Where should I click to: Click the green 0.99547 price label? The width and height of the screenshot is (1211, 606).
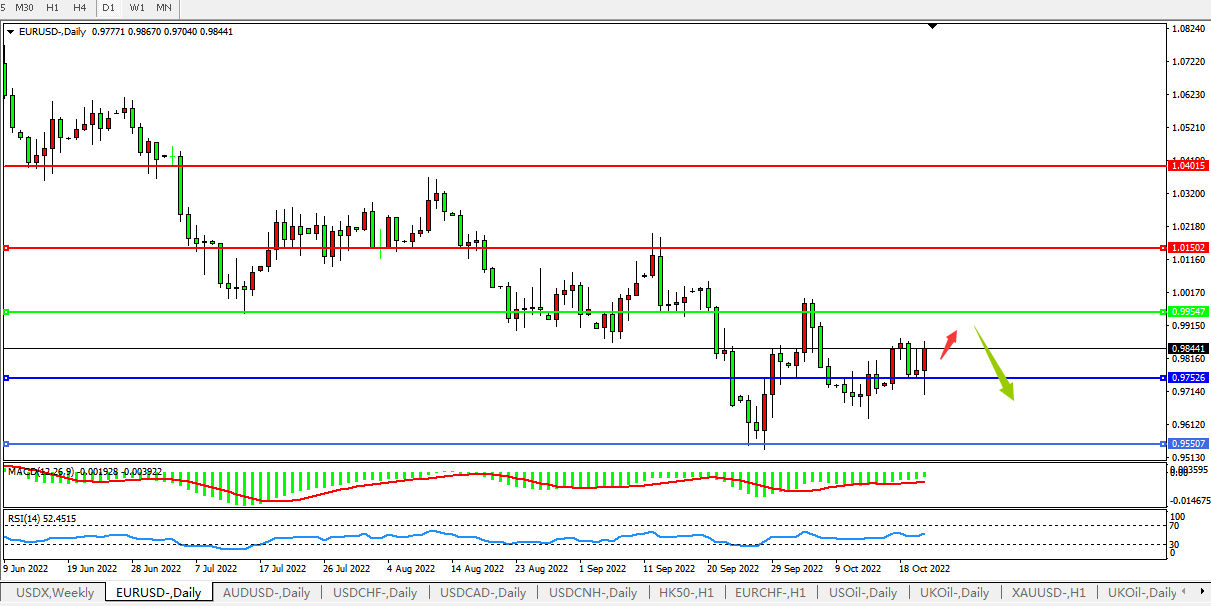1188,312
